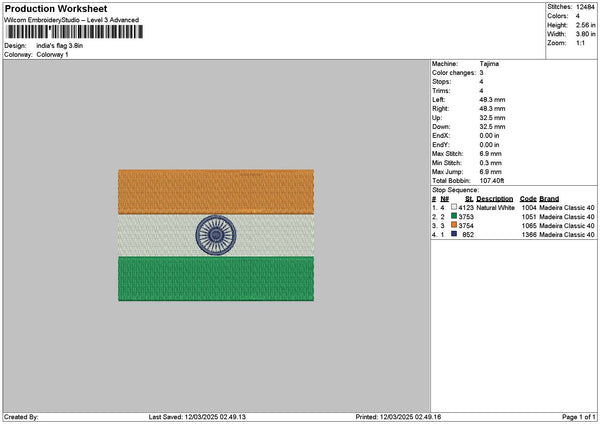600x424 pixels.
Task: Click the white thread color swatch
Action: (453, 208)
